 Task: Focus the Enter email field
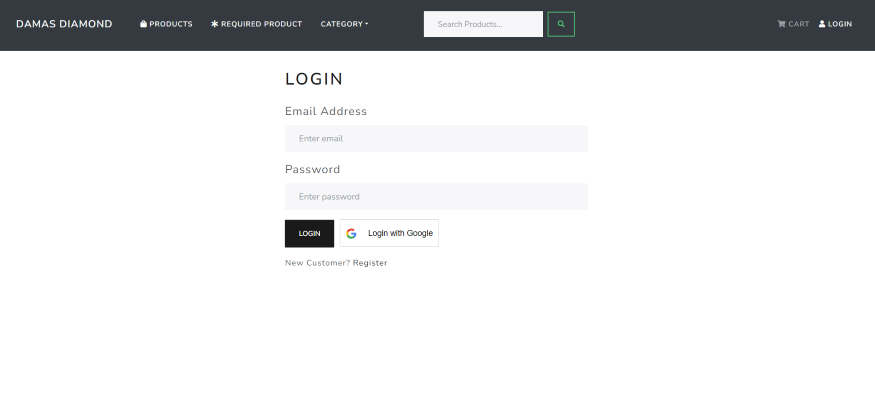coord(436,138)
